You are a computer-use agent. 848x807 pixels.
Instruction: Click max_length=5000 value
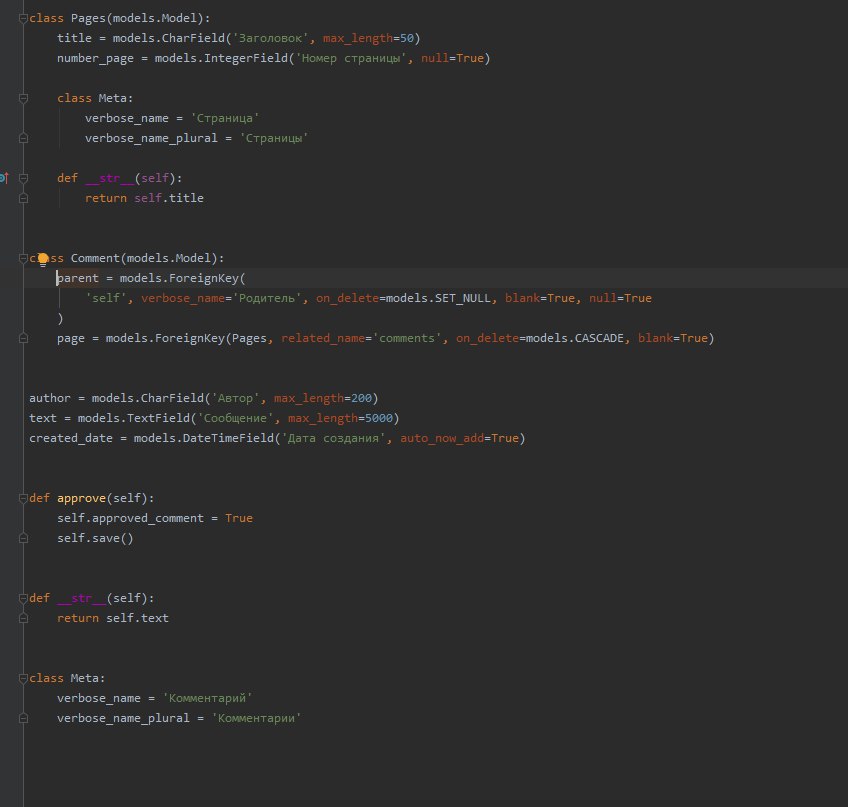click(340, 419)
